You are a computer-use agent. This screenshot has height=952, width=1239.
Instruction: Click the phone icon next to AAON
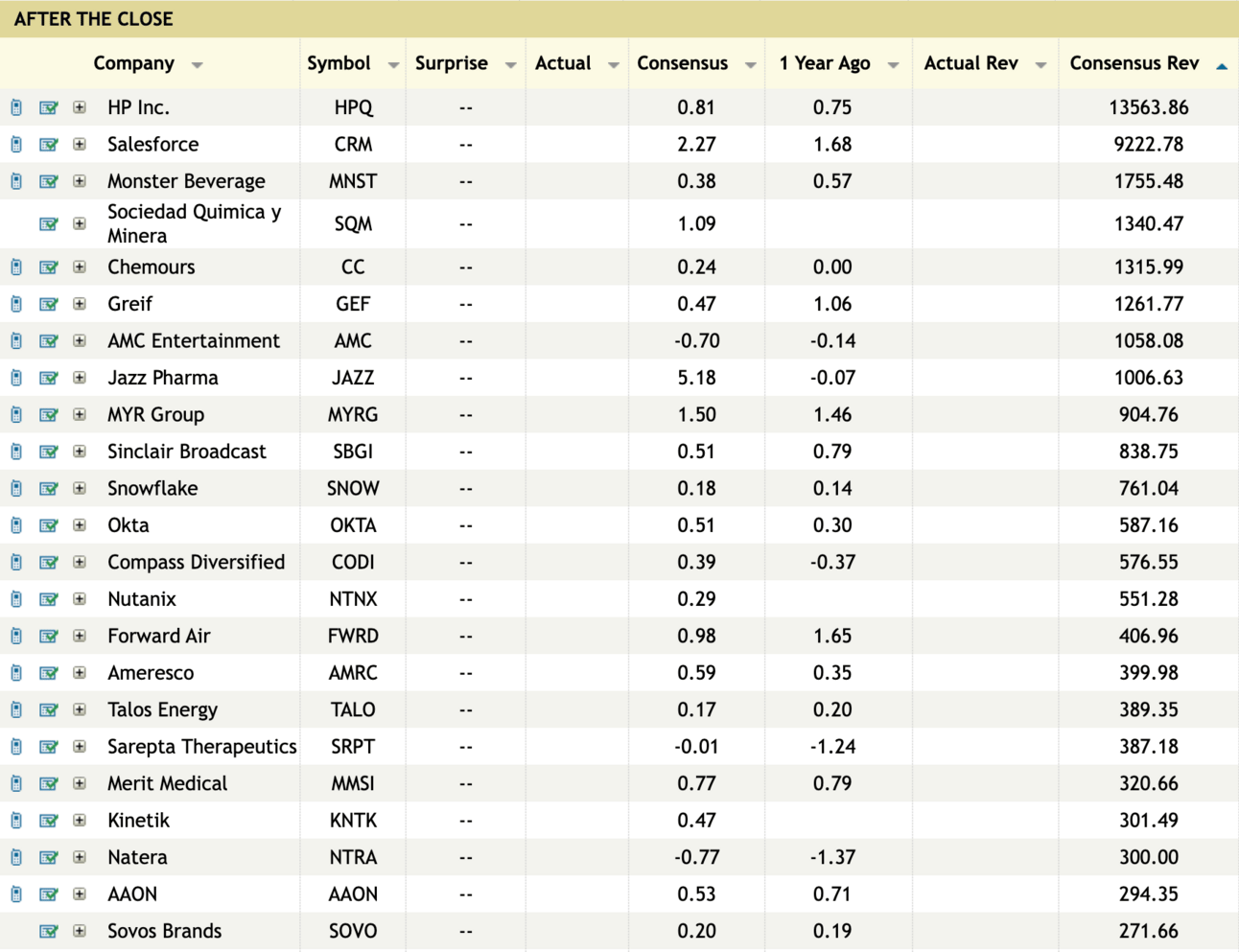16,894
